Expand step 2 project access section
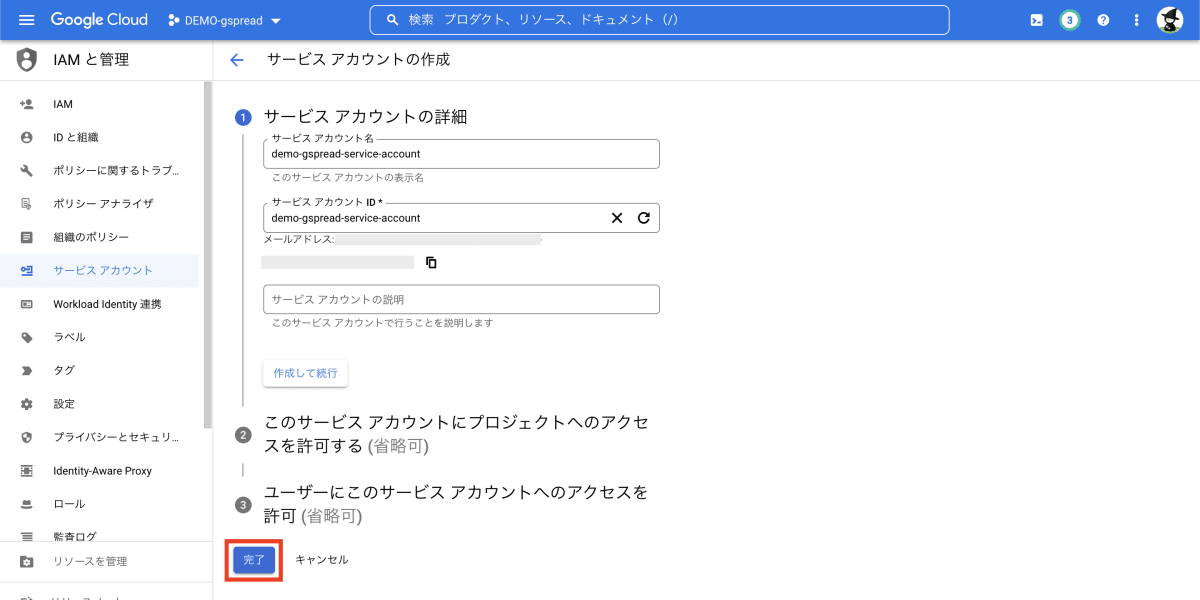The height and width of the screenshot is (600, 1200). [456, 434]
